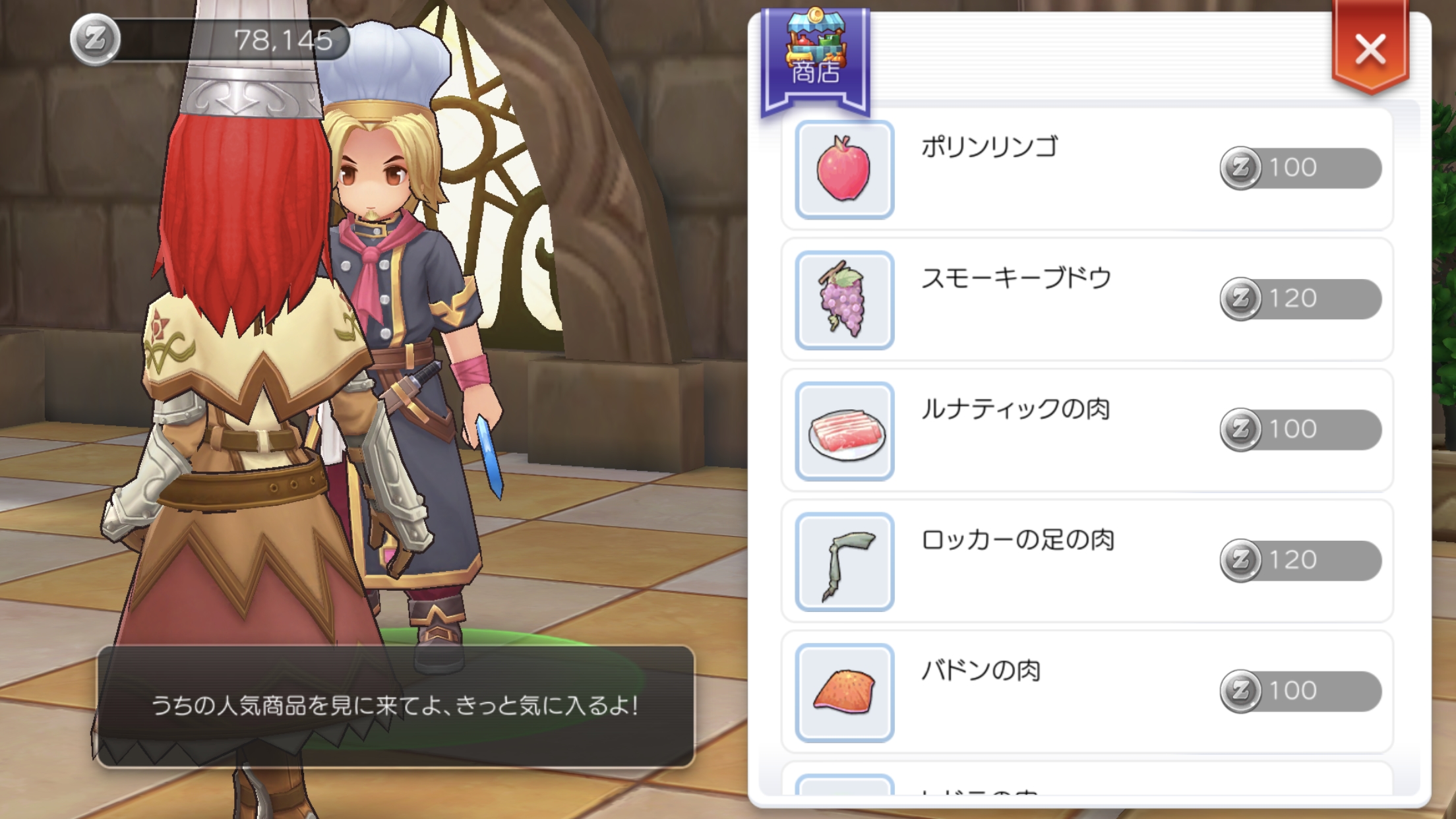Screen dimensions: 1456x819
Task: Tap the 100 Zeny price of ポリンリンゴ
Action: point(1300,167)
